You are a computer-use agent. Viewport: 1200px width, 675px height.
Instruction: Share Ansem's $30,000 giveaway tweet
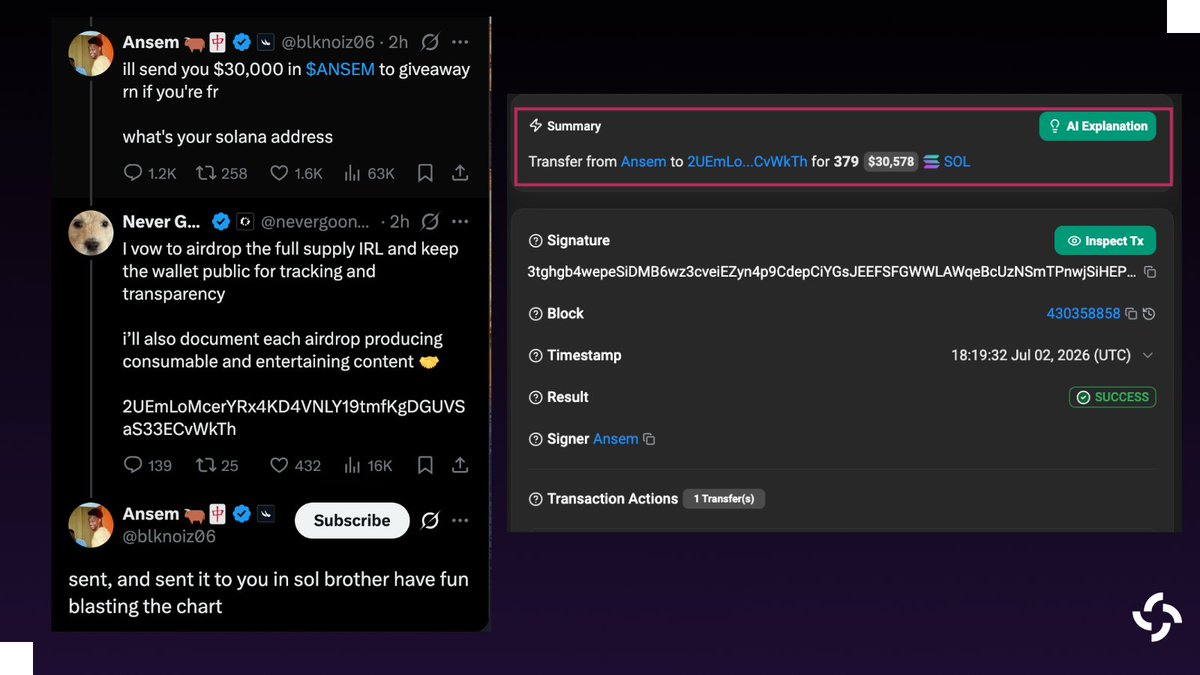(460, 173)
